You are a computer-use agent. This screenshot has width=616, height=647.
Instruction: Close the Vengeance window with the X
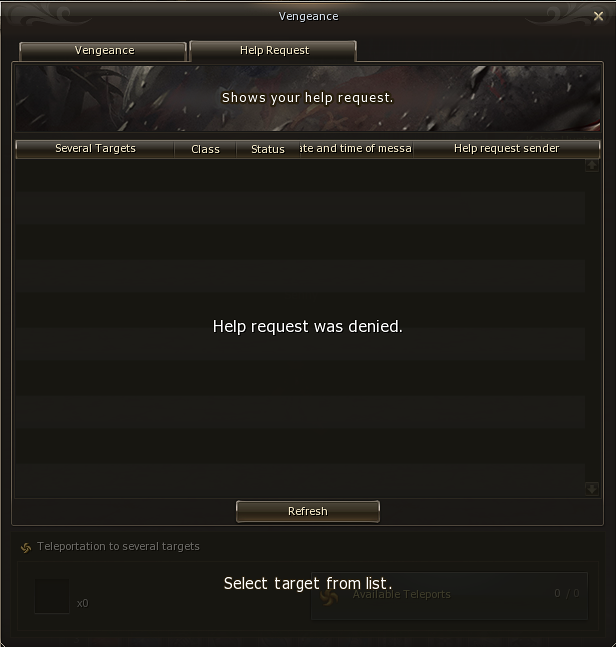[x=598, y=16]
